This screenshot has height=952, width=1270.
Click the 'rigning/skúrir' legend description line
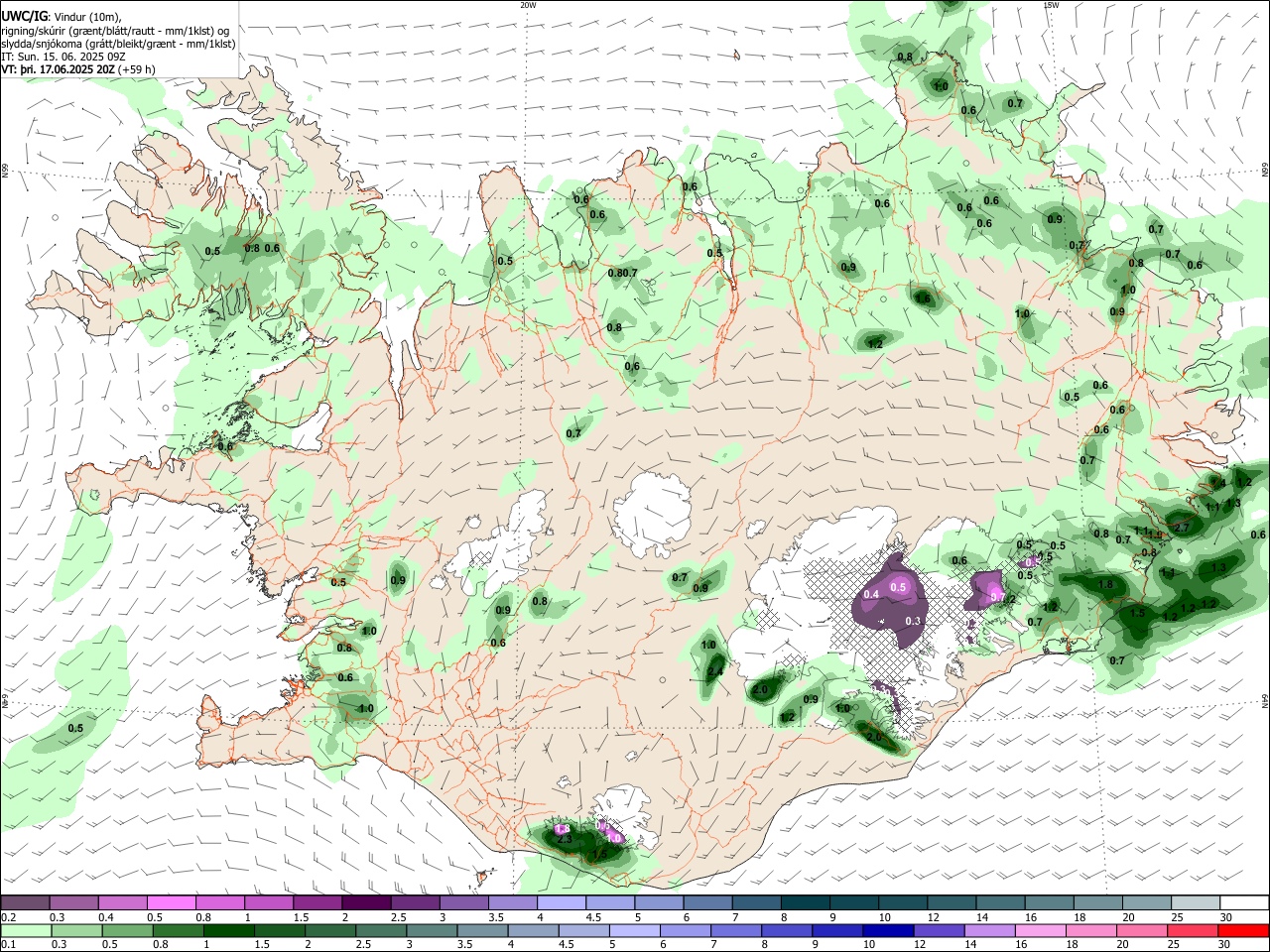114,31
